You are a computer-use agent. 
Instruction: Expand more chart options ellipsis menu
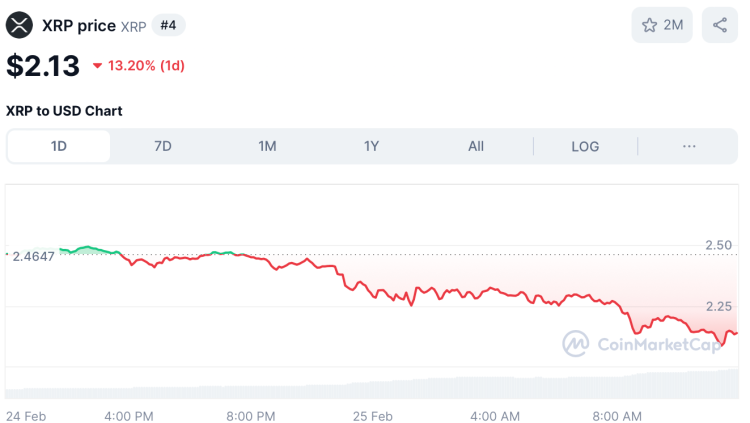689,146
